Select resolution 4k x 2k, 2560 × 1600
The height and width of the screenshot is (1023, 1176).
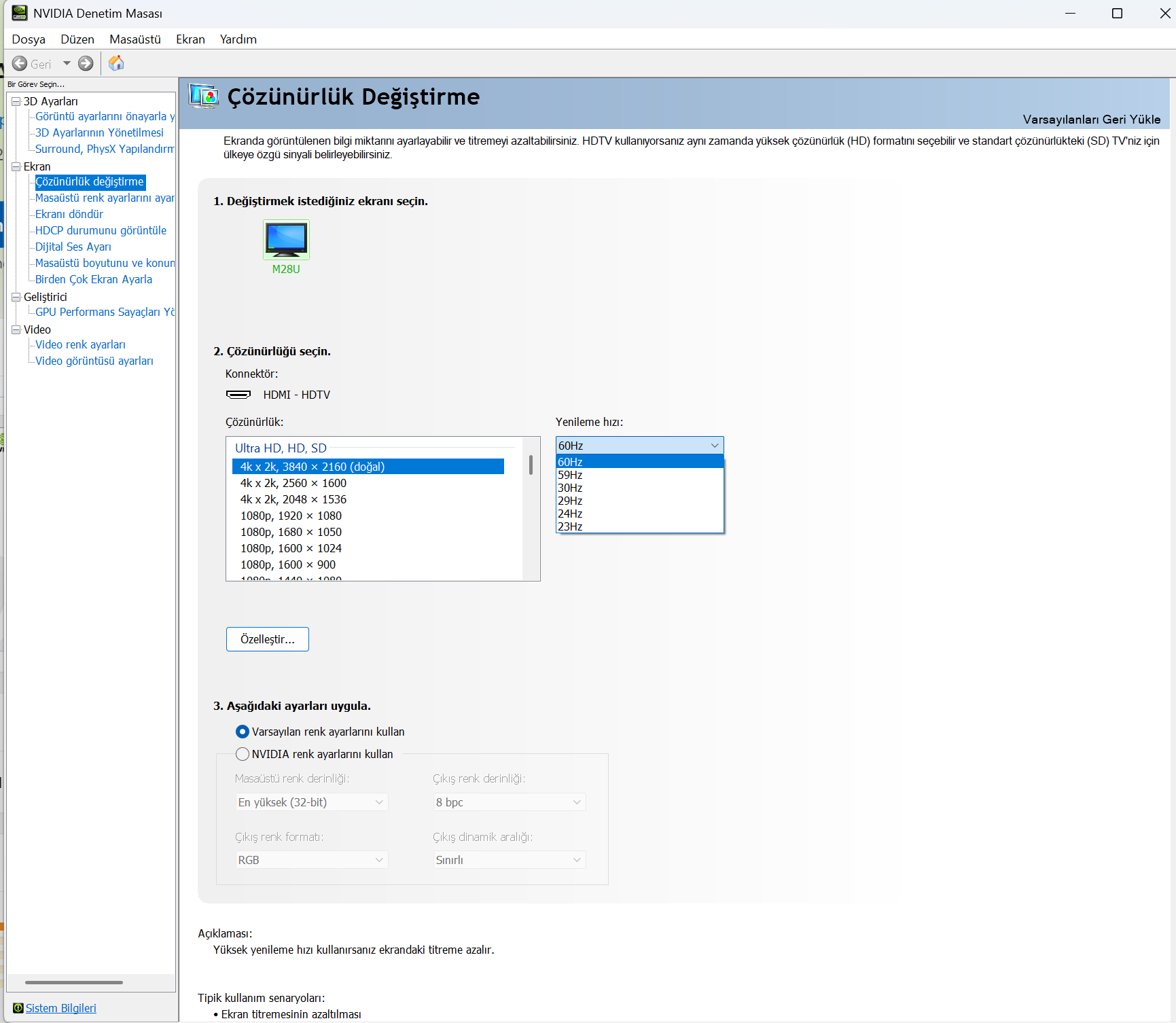pos(368,483)
